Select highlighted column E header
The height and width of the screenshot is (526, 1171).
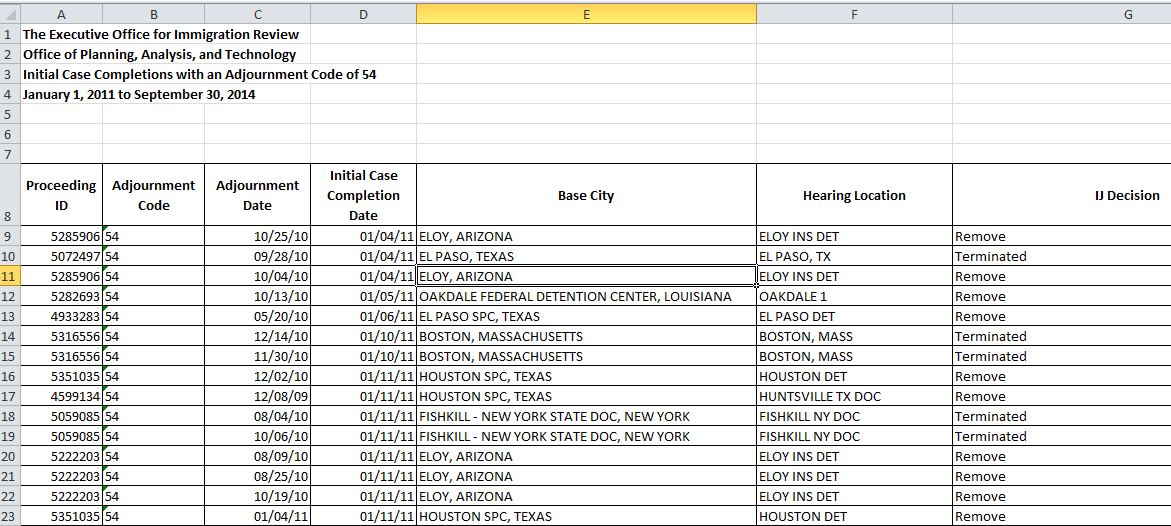pyautogui.click(x=586, y=13)
